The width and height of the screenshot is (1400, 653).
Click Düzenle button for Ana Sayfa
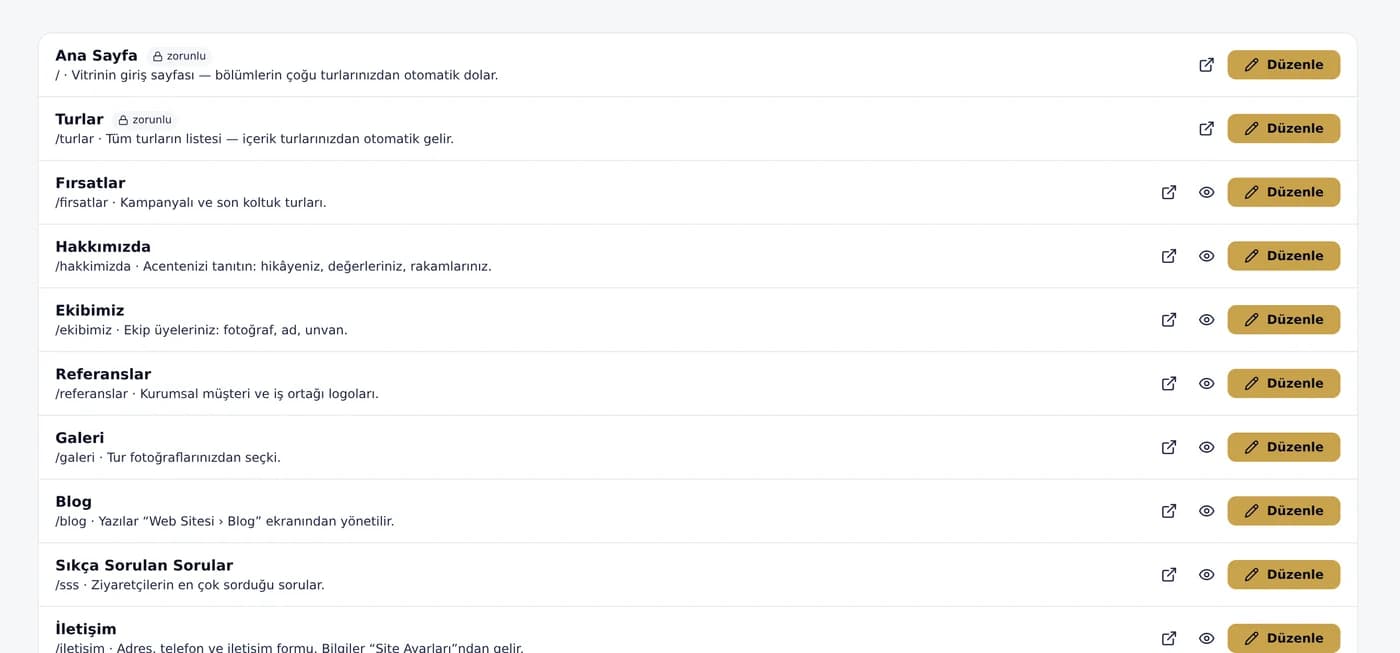[x=1283, y=65]
